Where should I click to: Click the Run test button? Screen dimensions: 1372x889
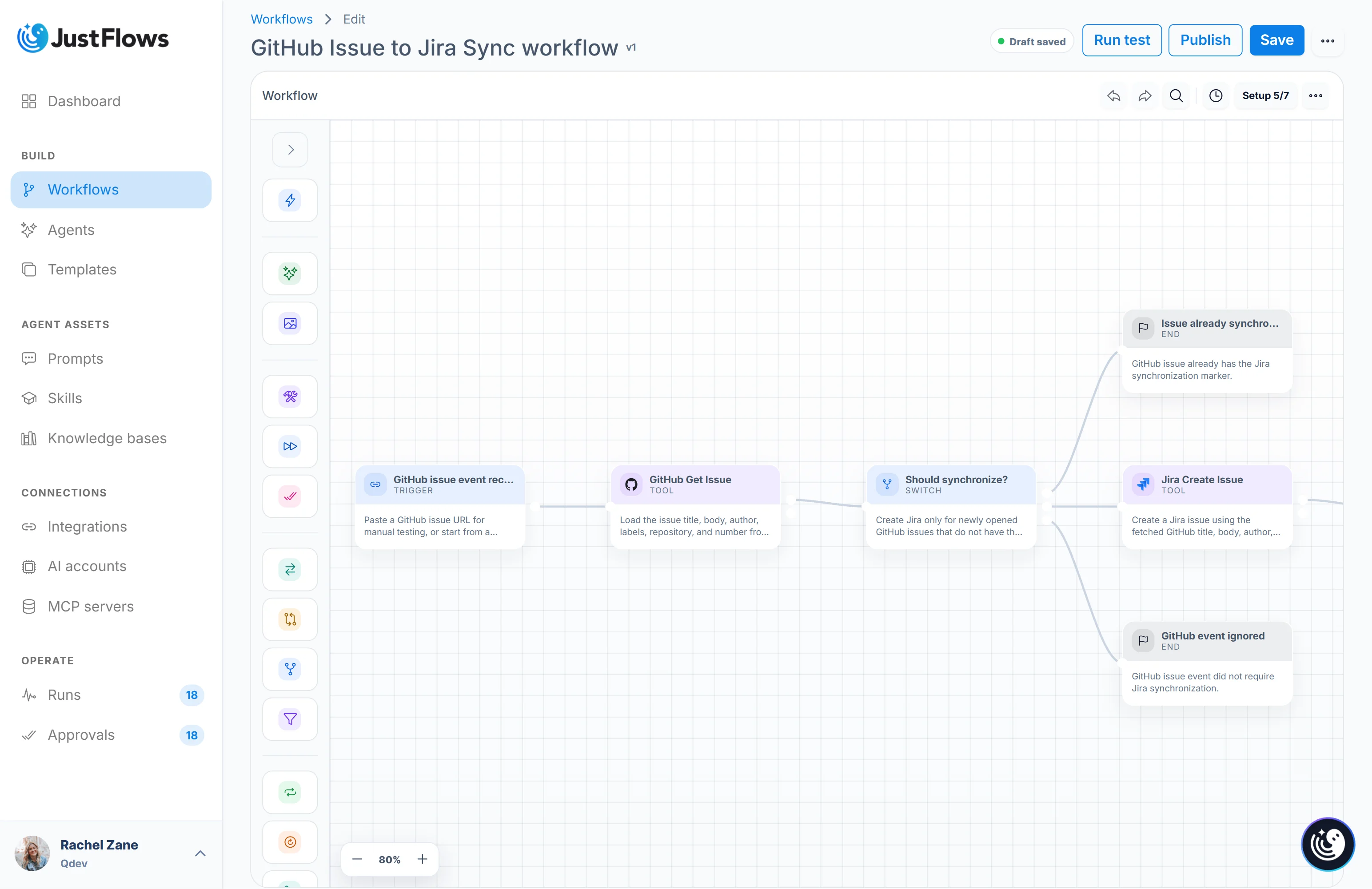click(1122, 40)
